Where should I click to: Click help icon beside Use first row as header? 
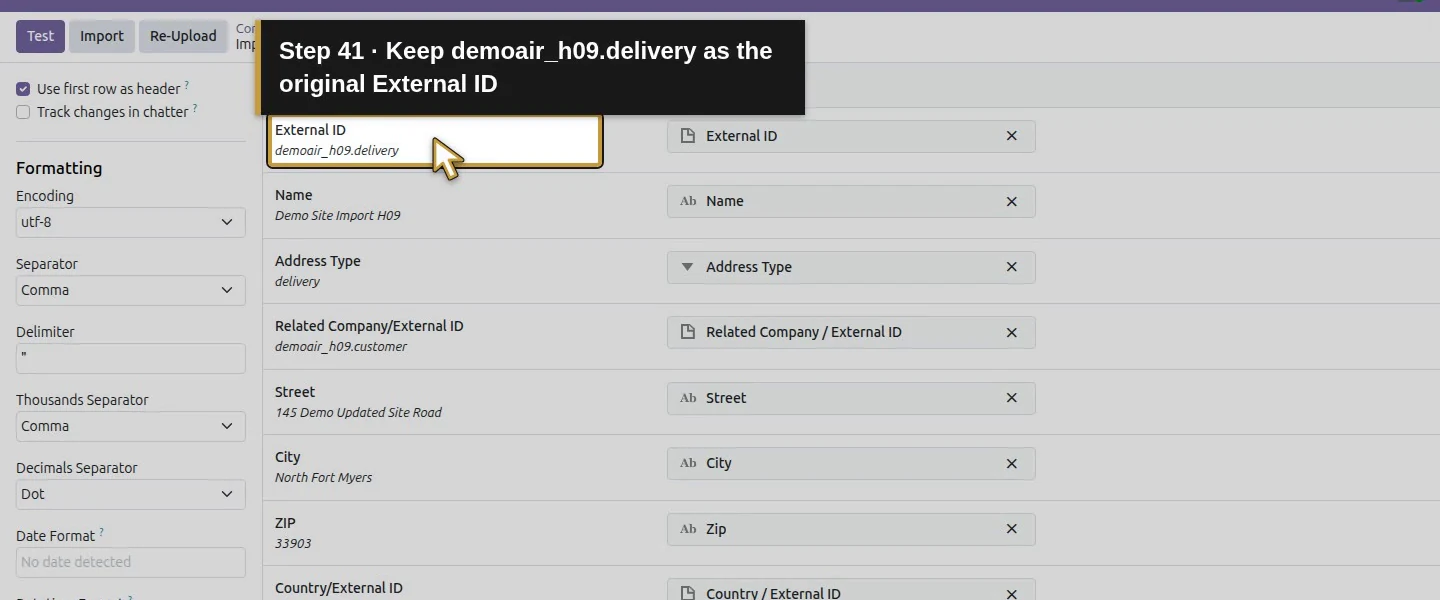[187, 86]
